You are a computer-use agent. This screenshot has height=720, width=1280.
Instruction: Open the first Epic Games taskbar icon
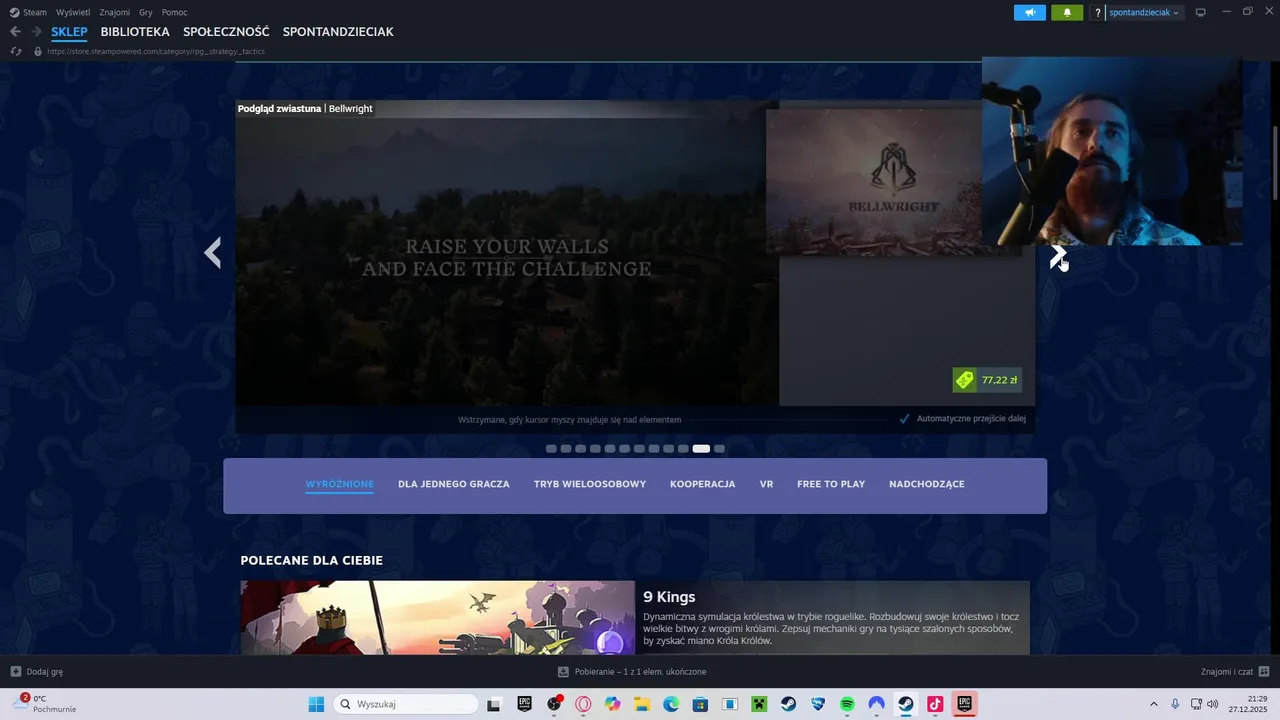click(524, 704)
